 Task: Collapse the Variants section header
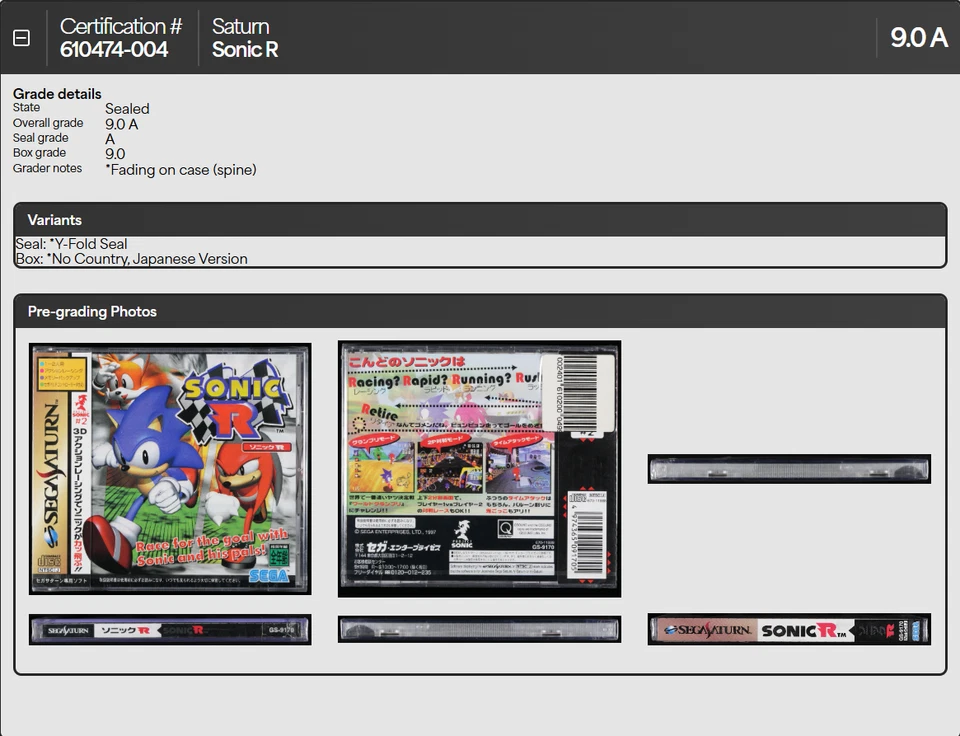coord(55,220)
